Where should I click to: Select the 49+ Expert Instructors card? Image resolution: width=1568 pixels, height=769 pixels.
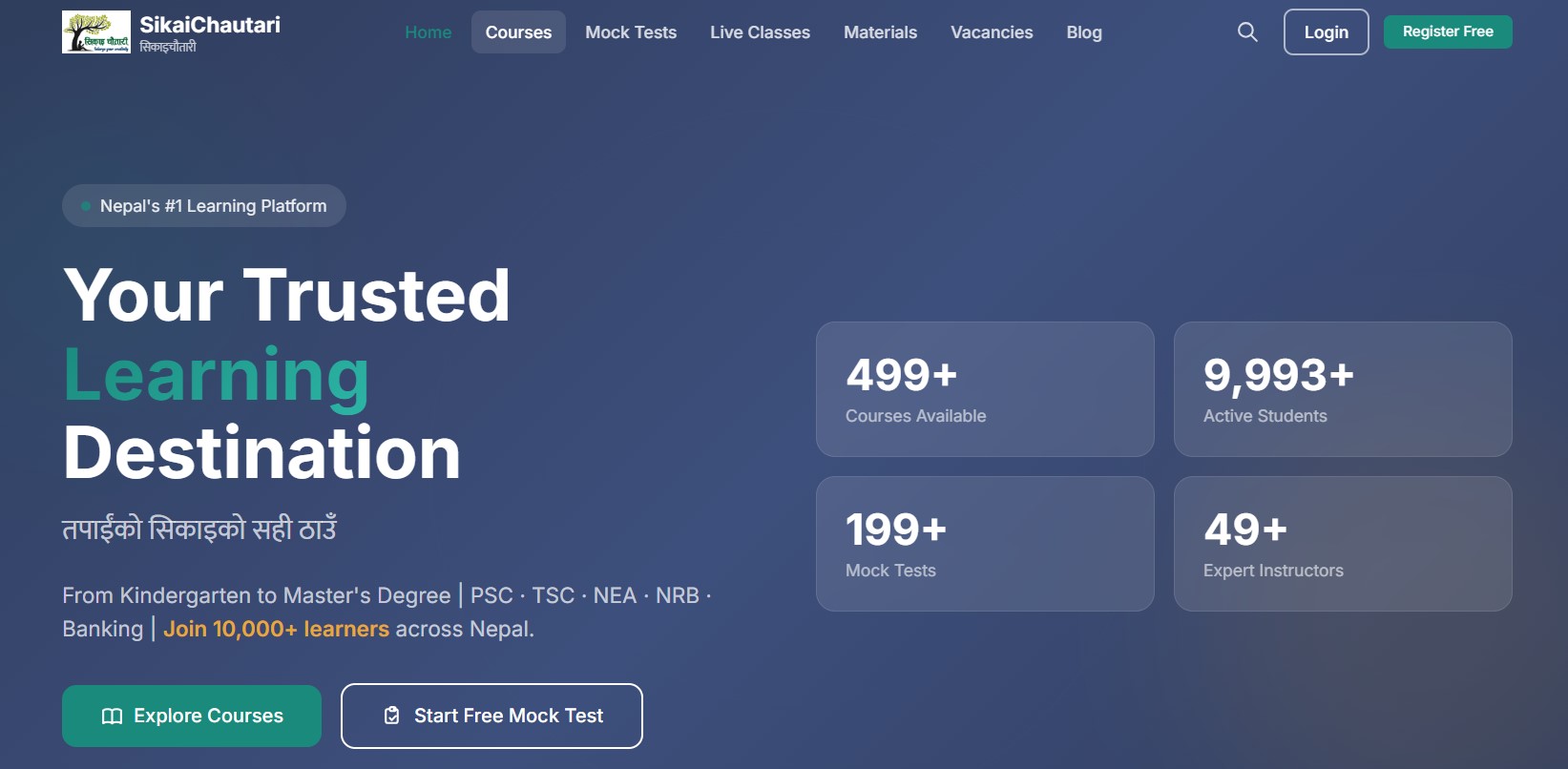click(1343, 544)
